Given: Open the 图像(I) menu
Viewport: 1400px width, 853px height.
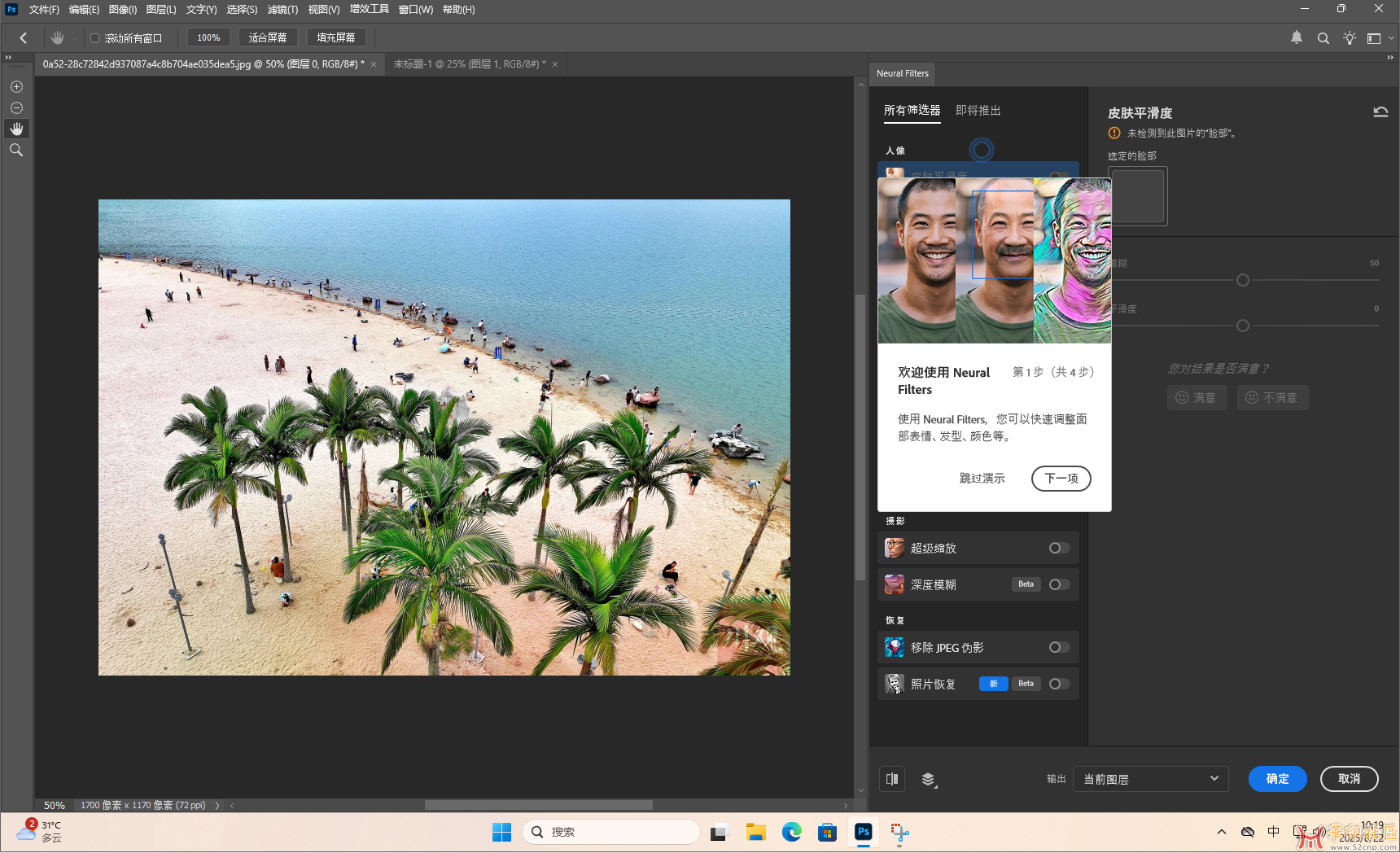Looking at the screenshot, I should point(123,10).
